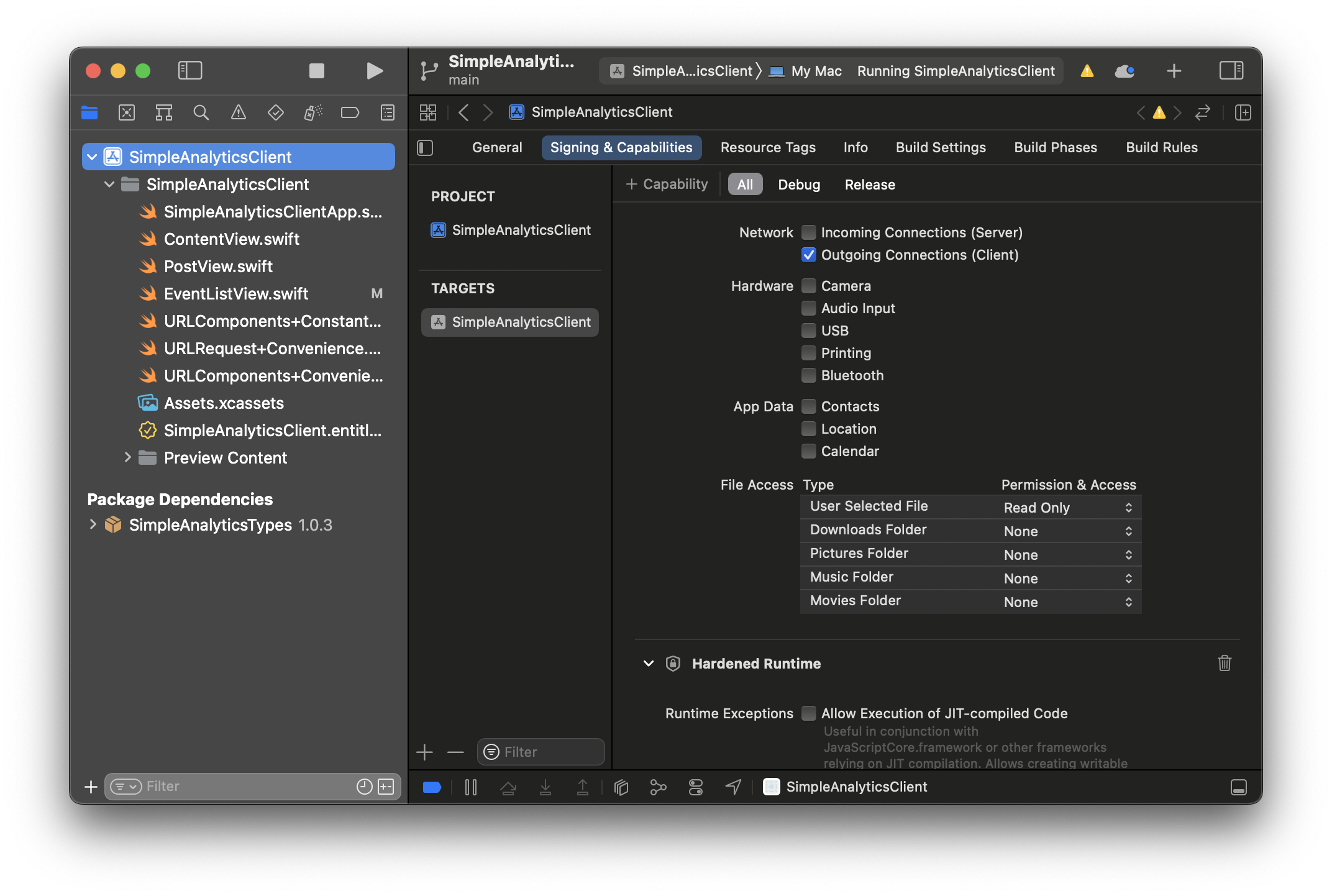Enable Incoming Connections (Server)
The height and width of the screenshot is (896, 1332).
[x=808, y=232]
